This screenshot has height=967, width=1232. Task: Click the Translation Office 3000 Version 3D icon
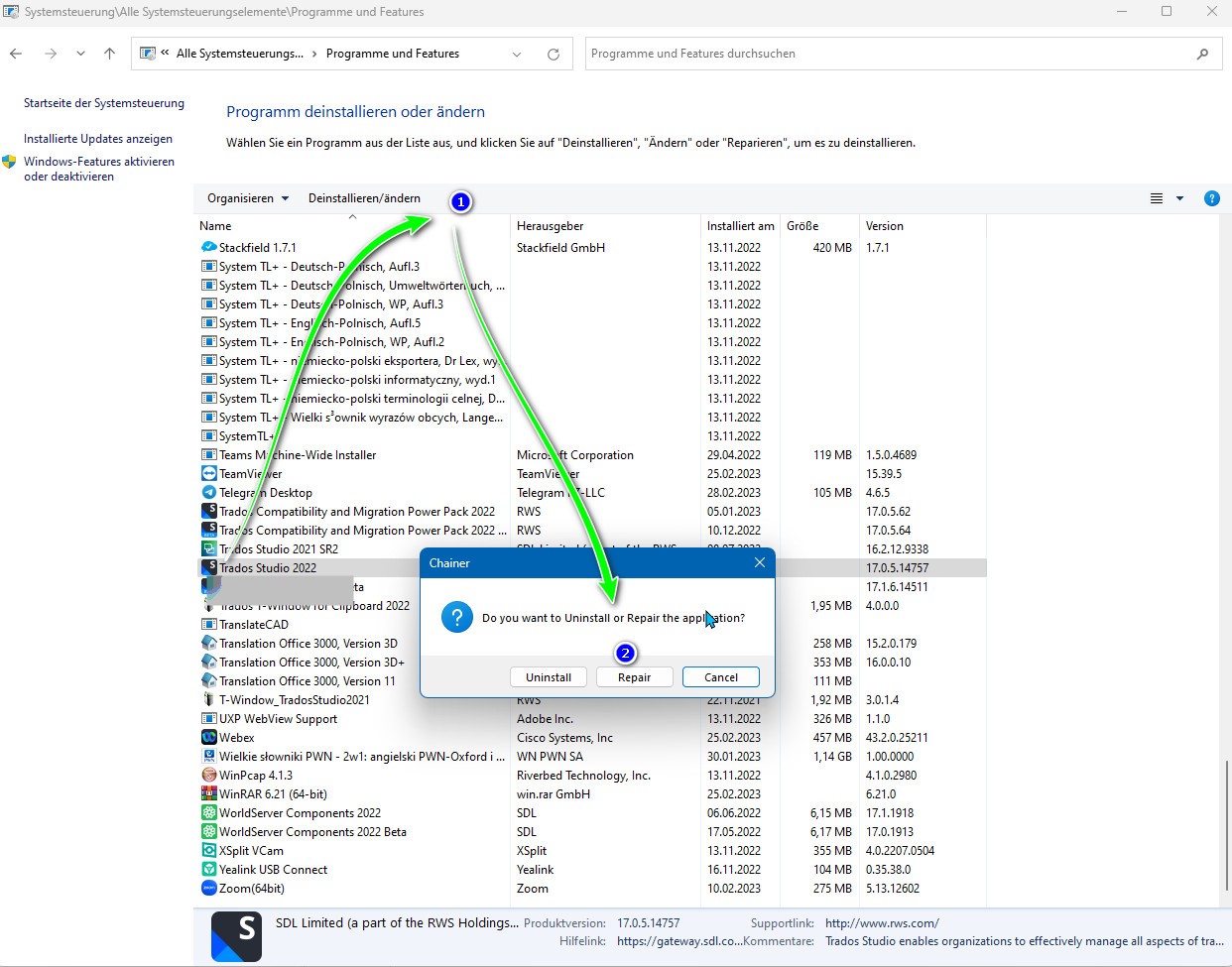(x=208, y=644)
